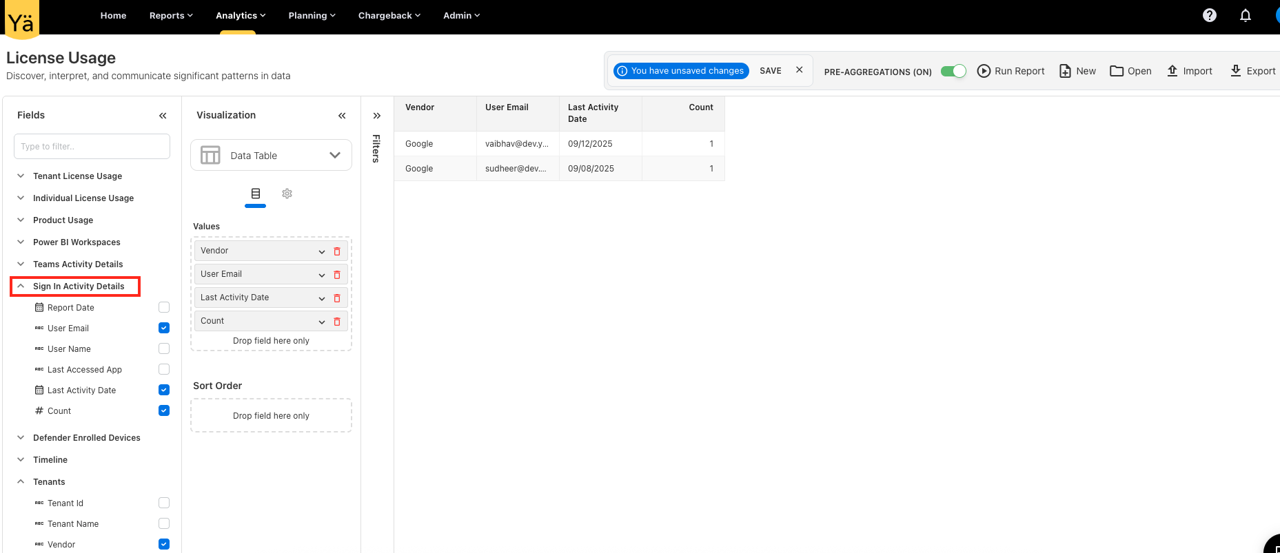Sort by the Count column header
The image size is (1280, 553).
[683, 113]
